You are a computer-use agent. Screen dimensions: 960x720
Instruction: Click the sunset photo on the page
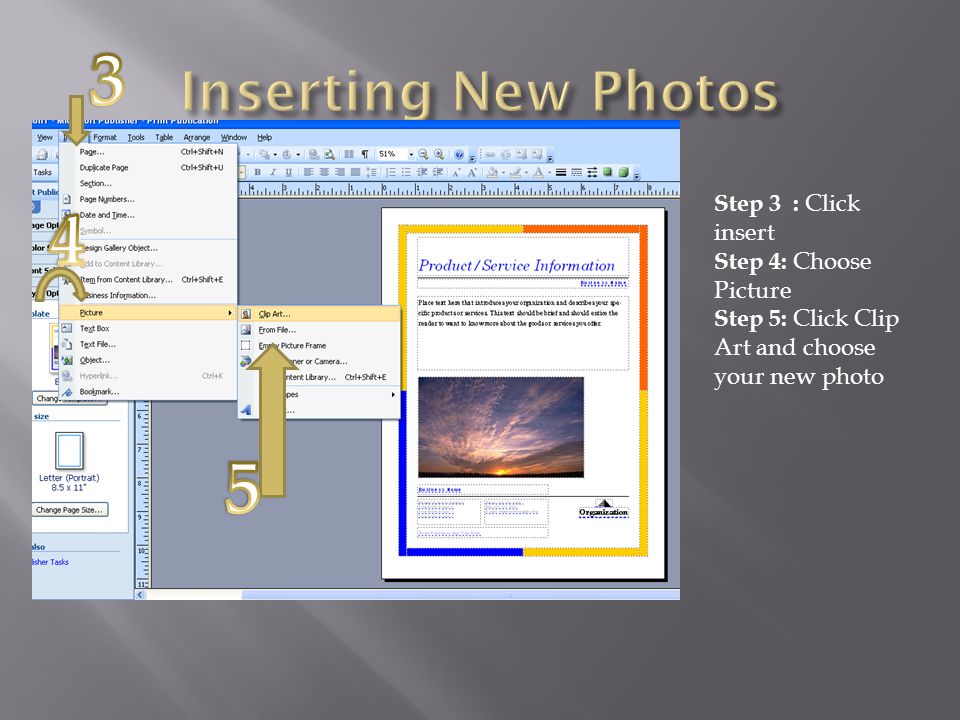[501, 427]
